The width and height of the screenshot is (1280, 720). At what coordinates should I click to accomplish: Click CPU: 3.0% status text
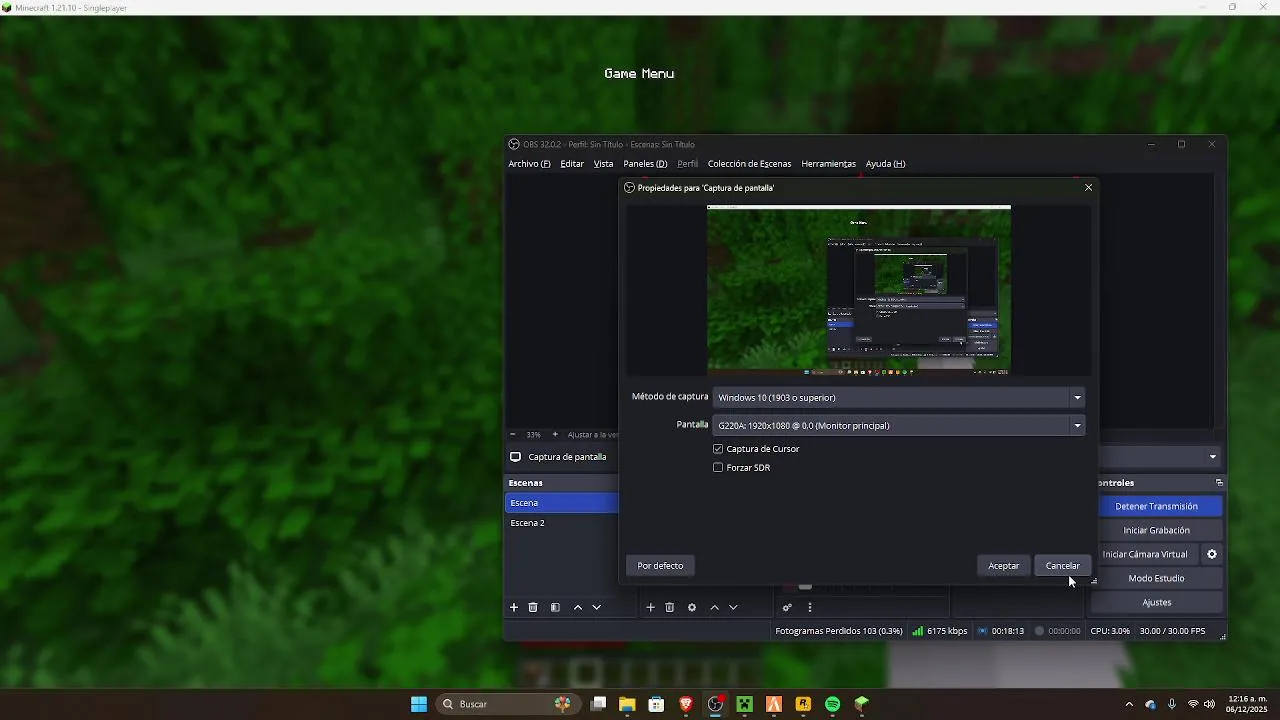[1110, 631]
